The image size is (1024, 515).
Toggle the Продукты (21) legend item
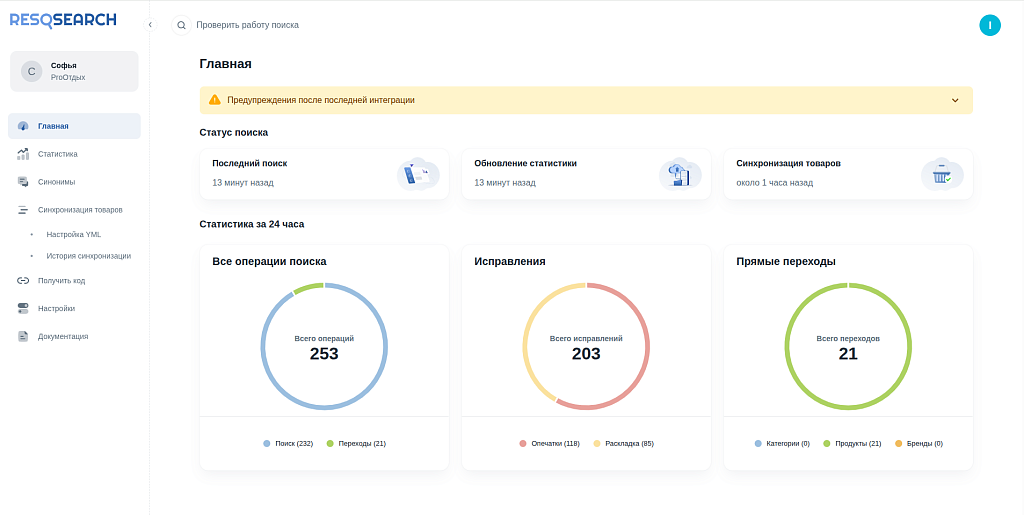point(851,443)
